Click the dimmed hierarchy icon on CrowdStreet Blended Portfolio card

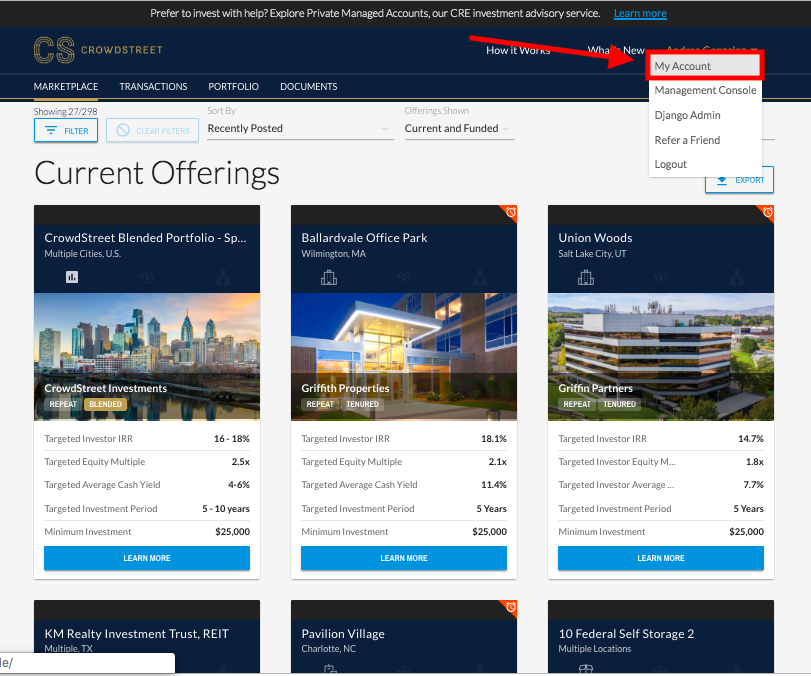[x=223, y=278]
